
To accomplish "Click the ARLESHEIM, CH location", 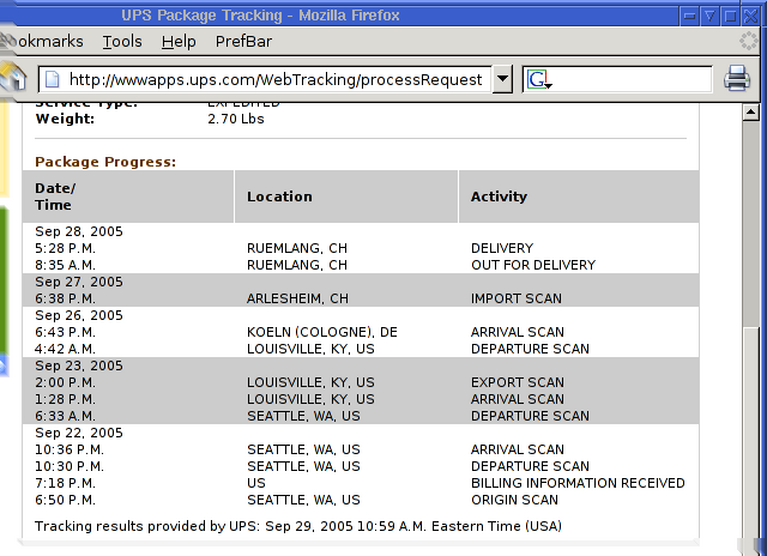I will pos(297,298).
